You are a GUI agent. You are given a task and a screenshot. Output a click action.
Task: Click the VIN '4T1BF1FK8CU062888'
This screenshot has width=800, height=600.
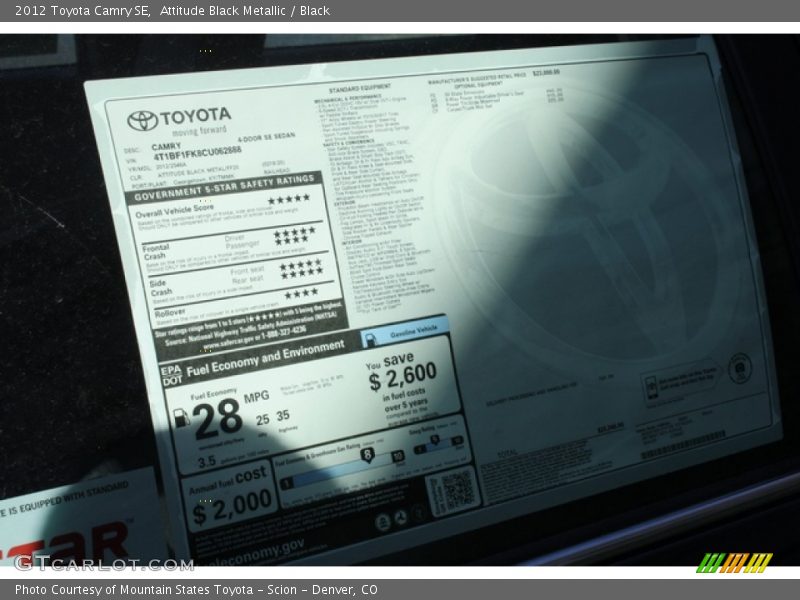tap(197, 153)
